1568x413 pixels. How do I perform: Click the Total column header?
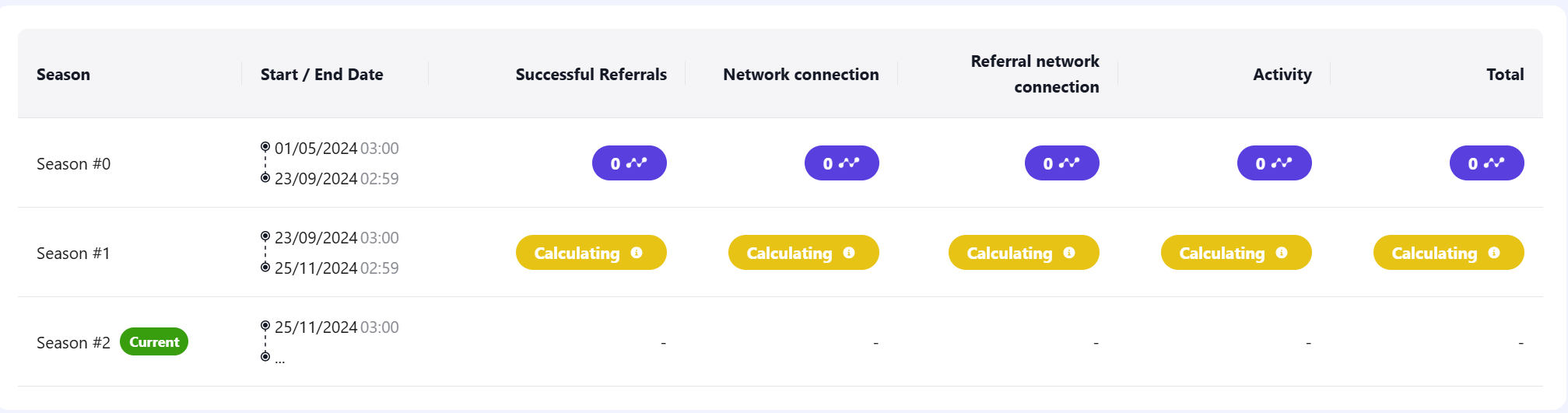pos(1505,75)
